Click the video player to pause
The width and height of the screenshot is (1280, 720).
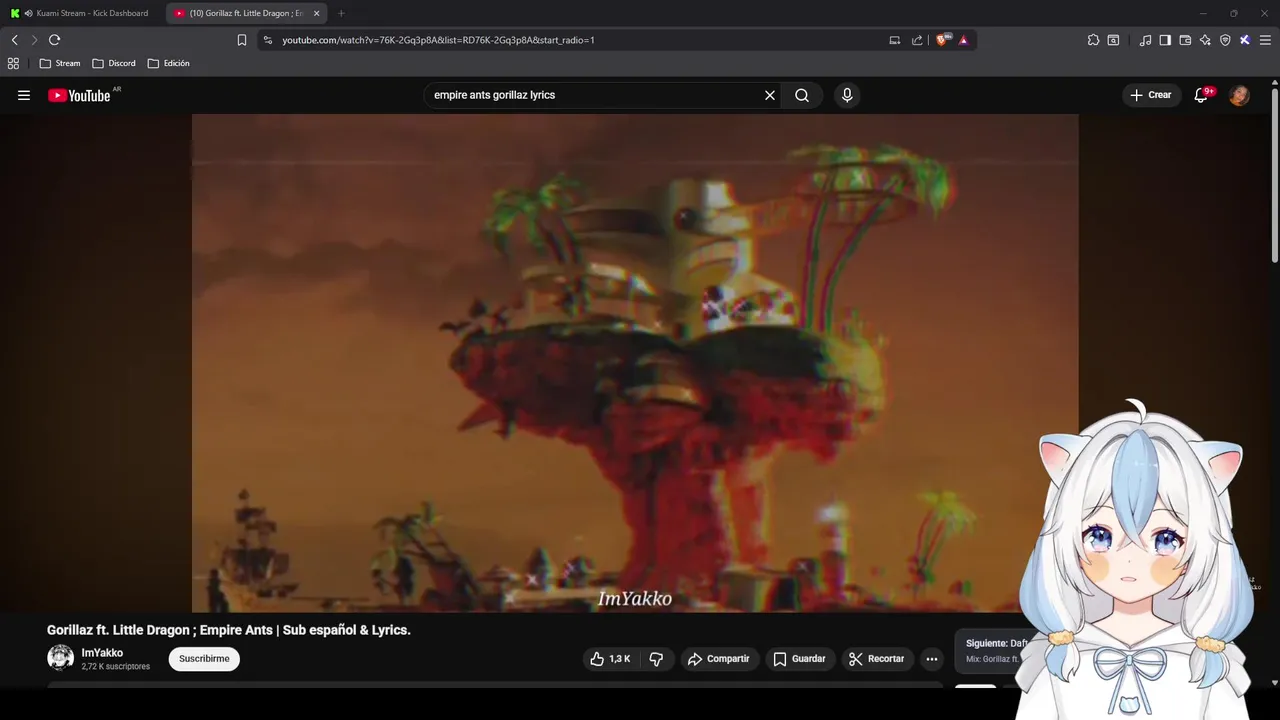click(x=635, y=363)
